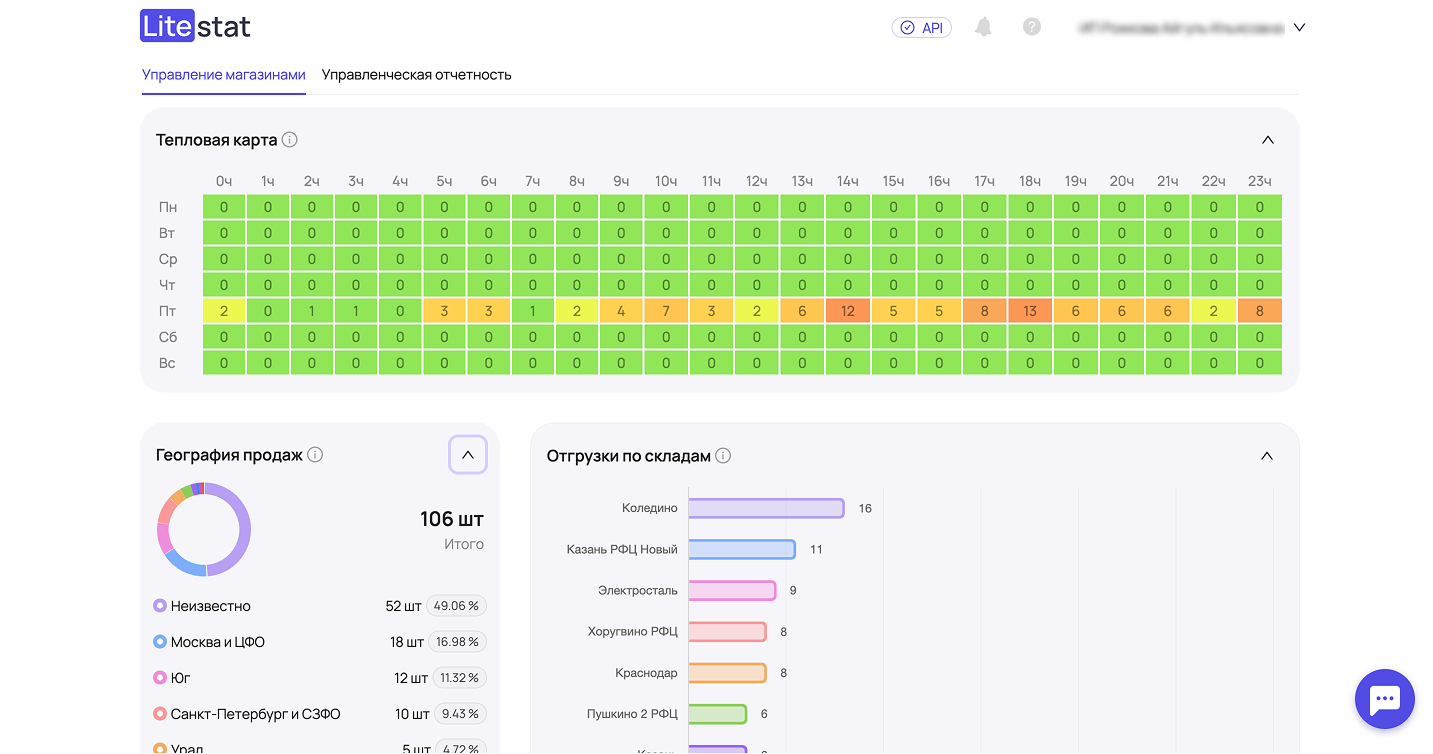Image resolution: width=1433 pixels, height=754 pixels.
Task: Click the Коледино warehouse bar
Action: click(x=766, y=508)
